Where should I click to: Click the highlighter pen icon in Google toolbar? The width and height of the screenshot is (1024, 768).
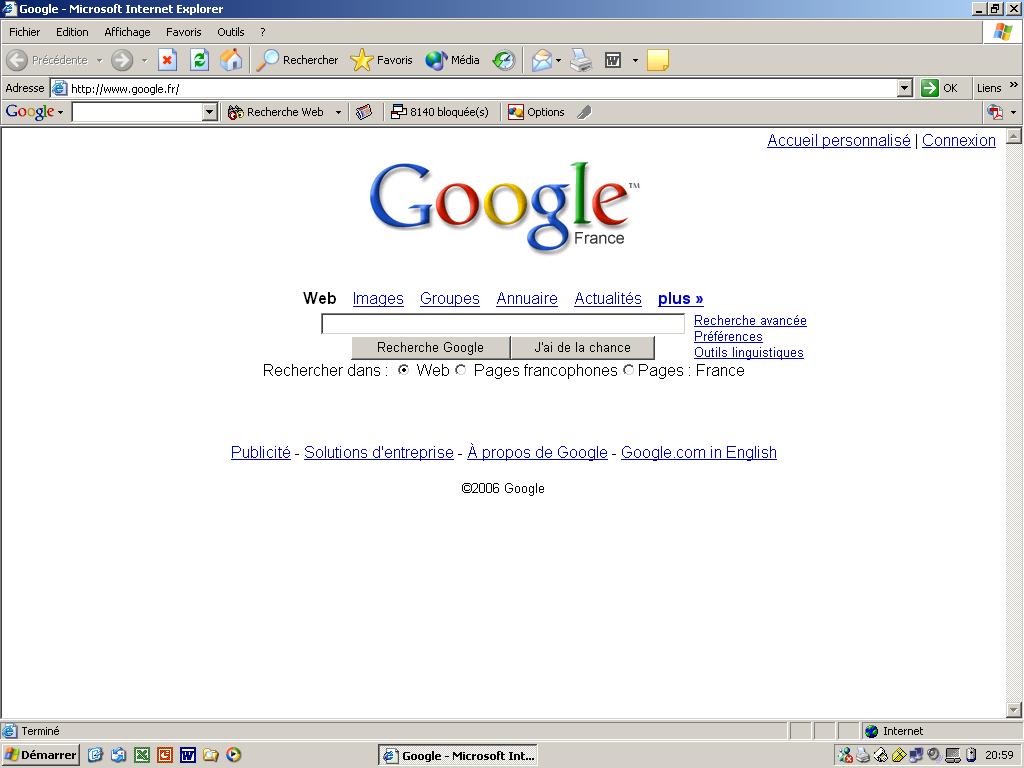[x=584, y=112]
